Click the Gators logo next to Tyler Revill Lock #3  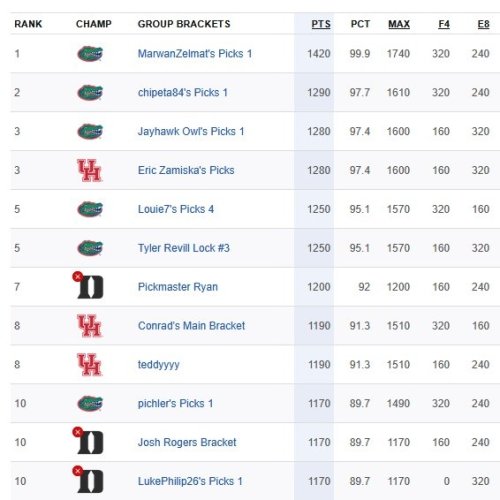[90, 248]
